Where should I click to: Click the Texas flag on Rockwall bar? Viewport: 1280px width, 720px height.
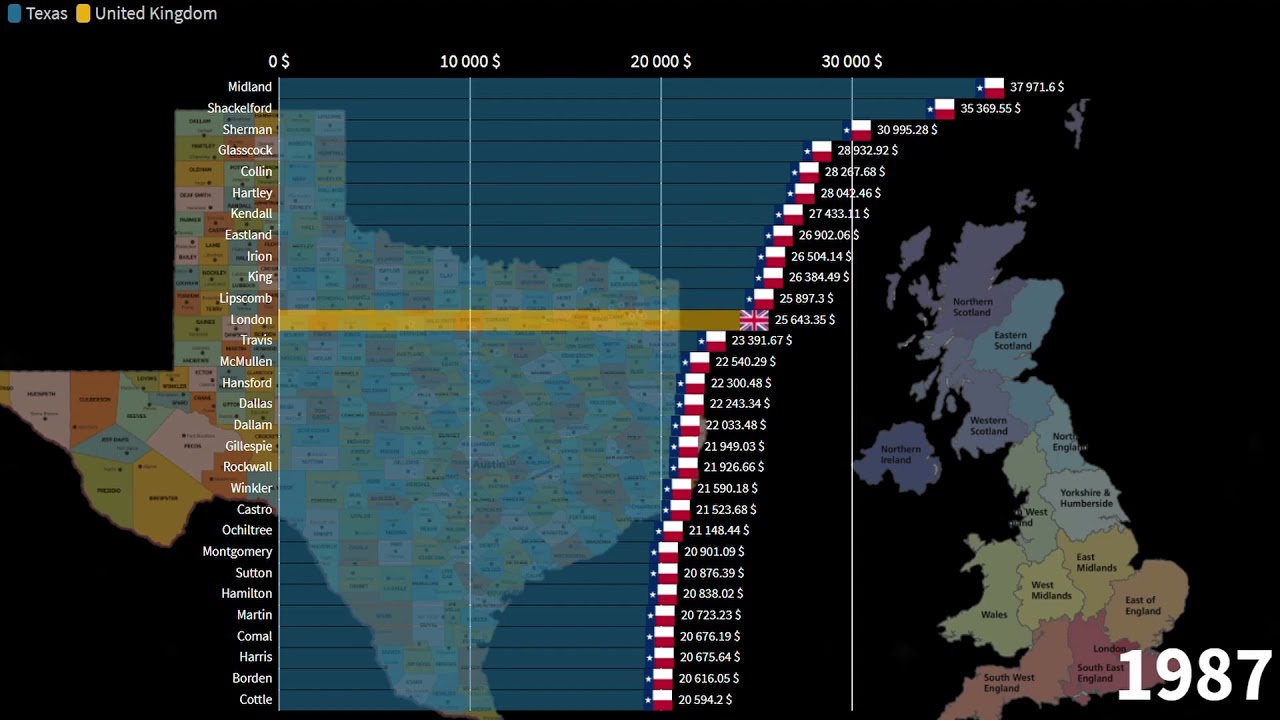tap(683, 467)
